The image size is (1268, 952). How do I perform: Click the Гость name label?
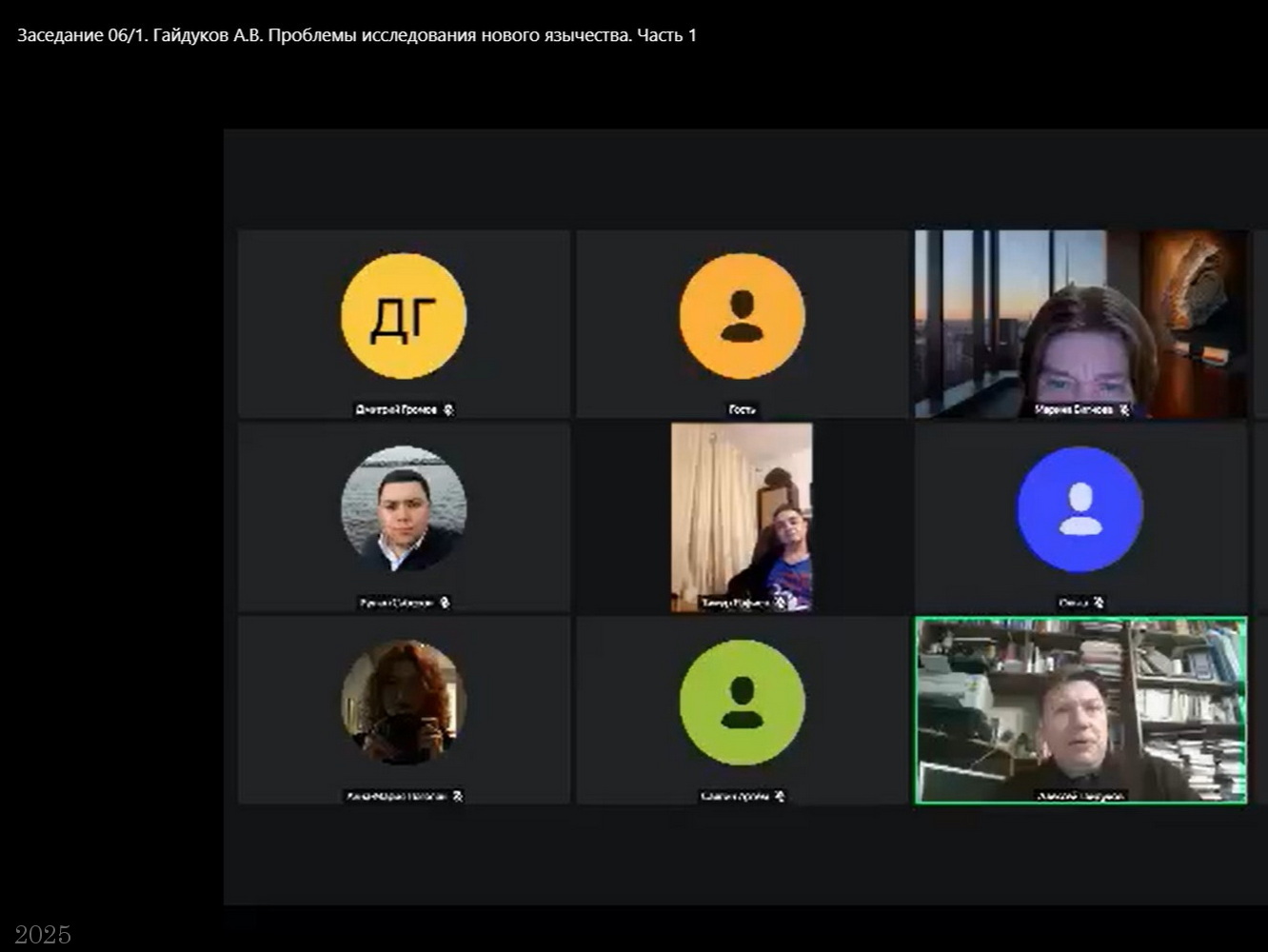742,409
